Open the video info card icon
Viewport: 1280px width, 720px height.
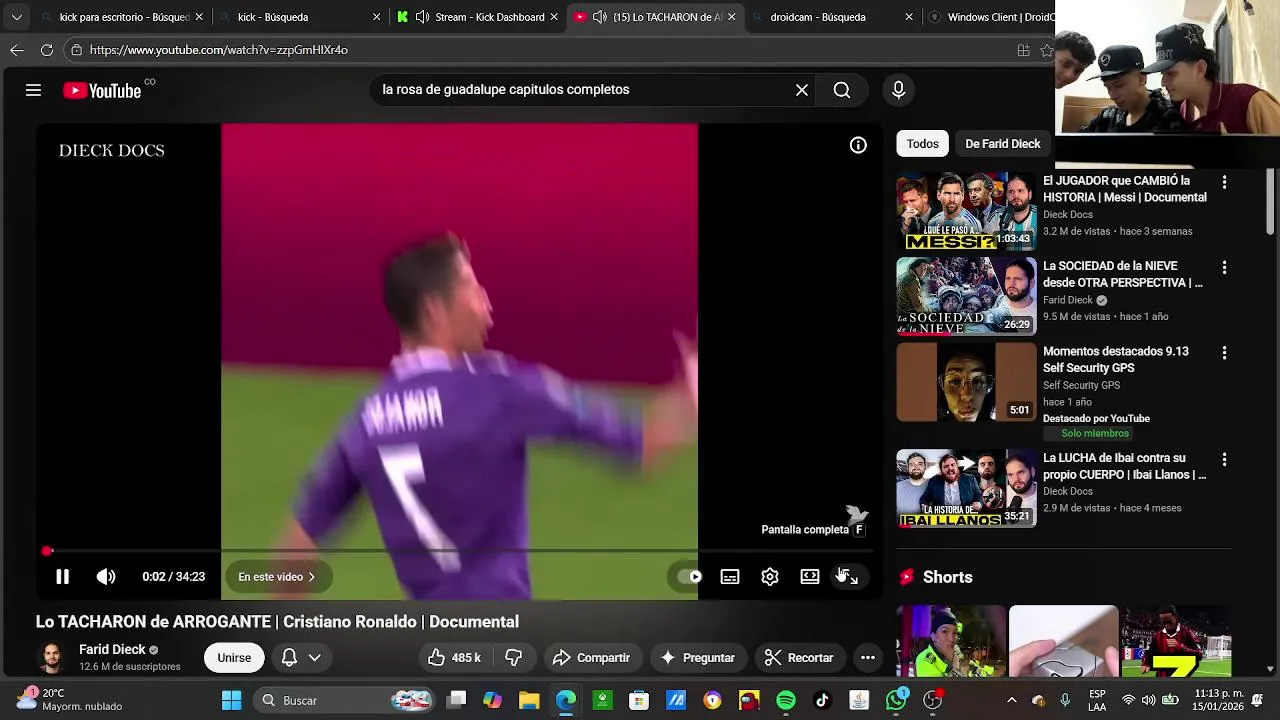click(x=858, y=145)
